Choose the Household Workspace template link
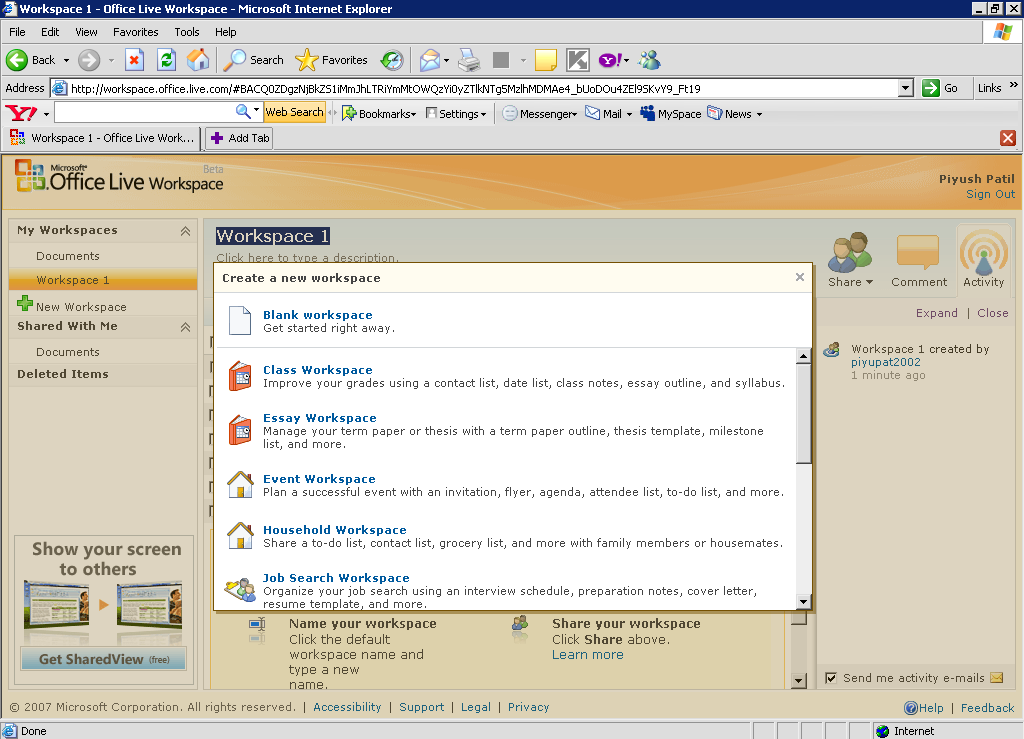 tap(334, 529)
